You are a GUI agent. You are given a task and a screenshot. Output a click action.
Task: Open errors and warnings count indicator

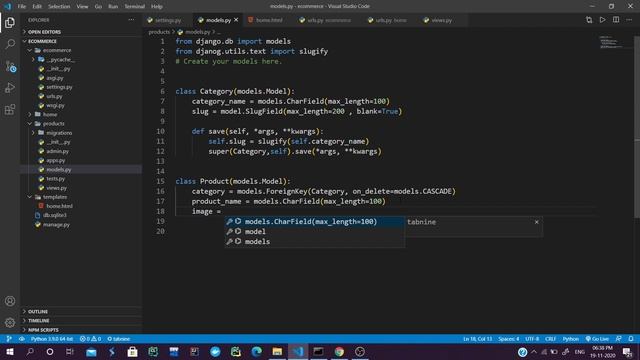90,339
